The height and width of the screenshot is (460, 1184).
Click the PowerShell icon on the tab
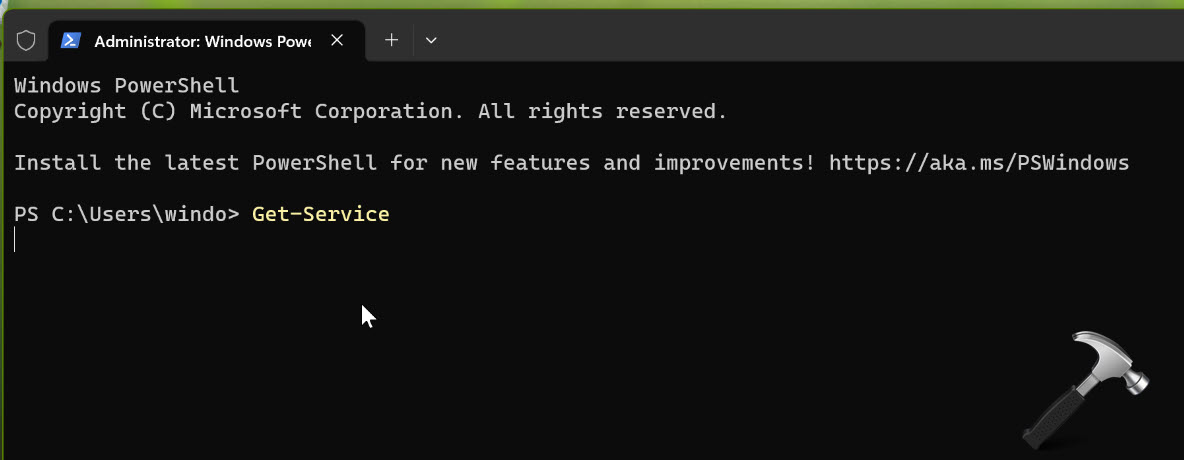[71, 41]
